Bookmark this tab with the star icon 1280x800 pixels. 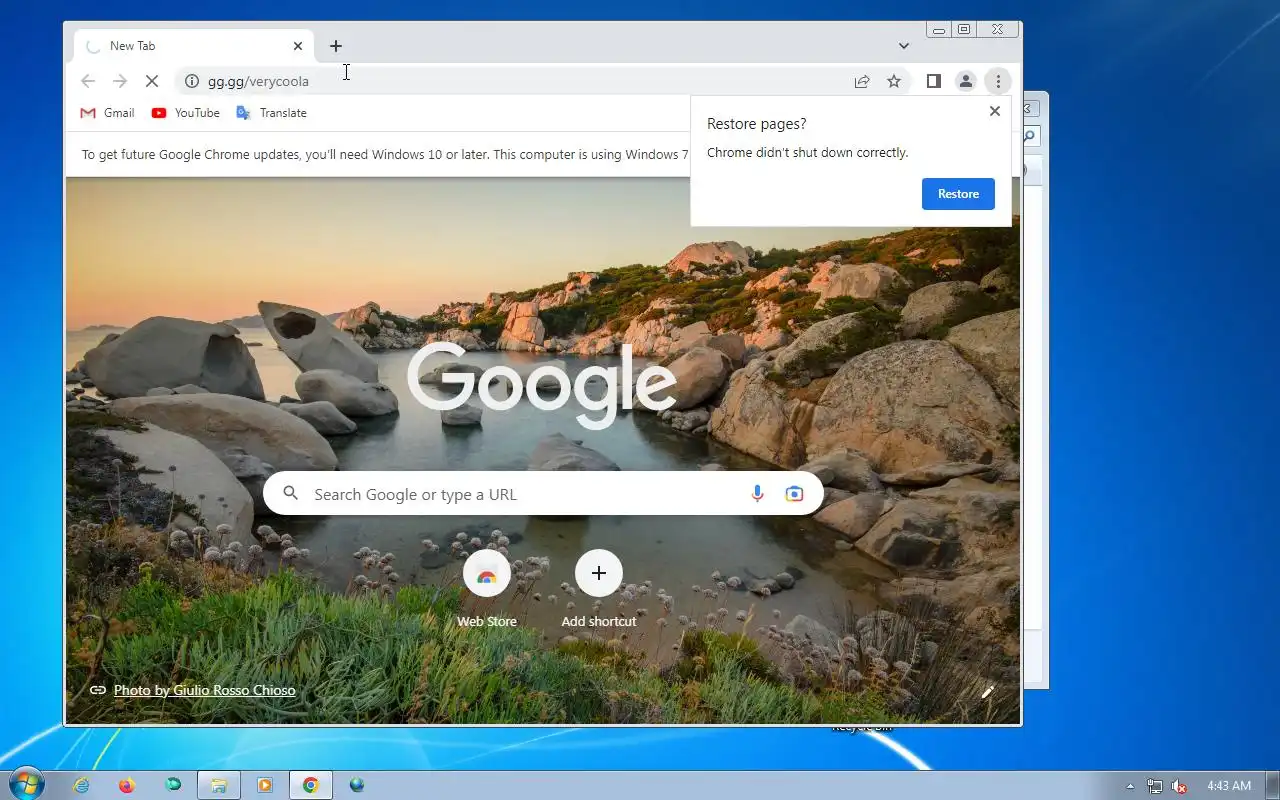pyautogui.click(x=894, y=81)
